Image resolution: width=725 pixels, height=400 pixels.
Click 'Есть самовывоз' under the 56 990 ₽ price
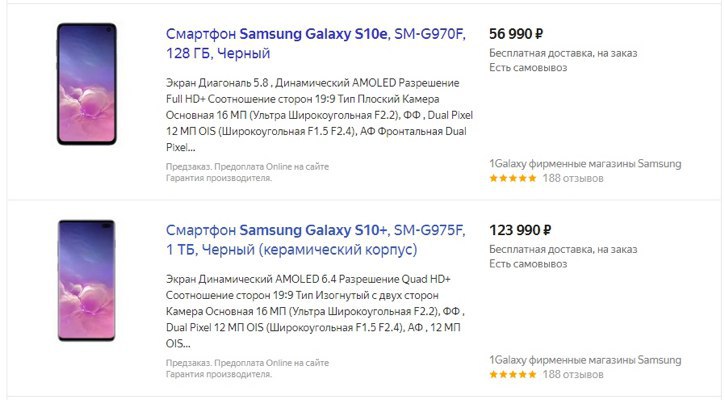click(x=528, y=68)
